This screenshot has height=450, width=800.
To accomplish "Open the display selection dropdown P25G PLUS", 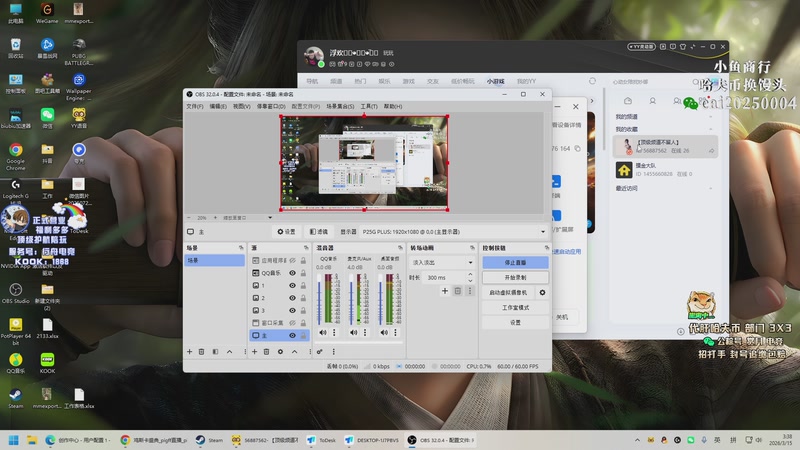I will pyautogui.click(x=452, y=231).
